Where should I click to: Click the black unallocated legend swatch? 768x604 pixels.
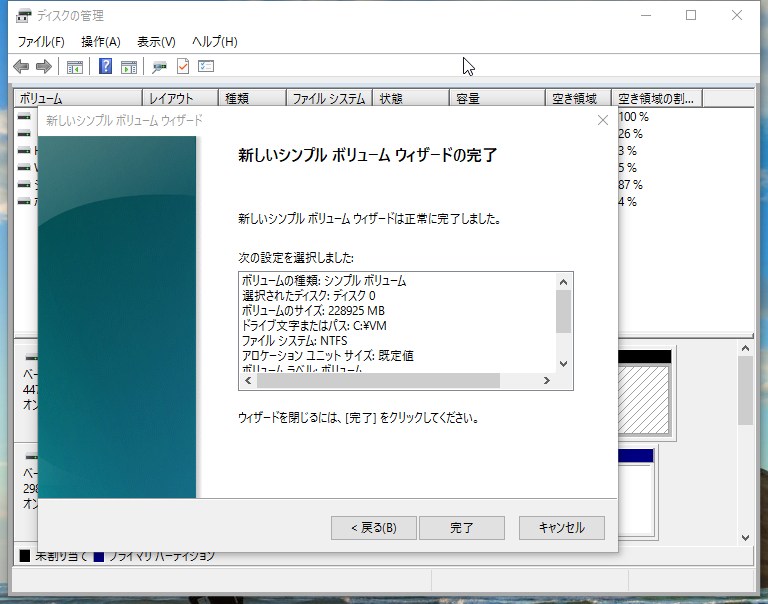click(25, 556)
